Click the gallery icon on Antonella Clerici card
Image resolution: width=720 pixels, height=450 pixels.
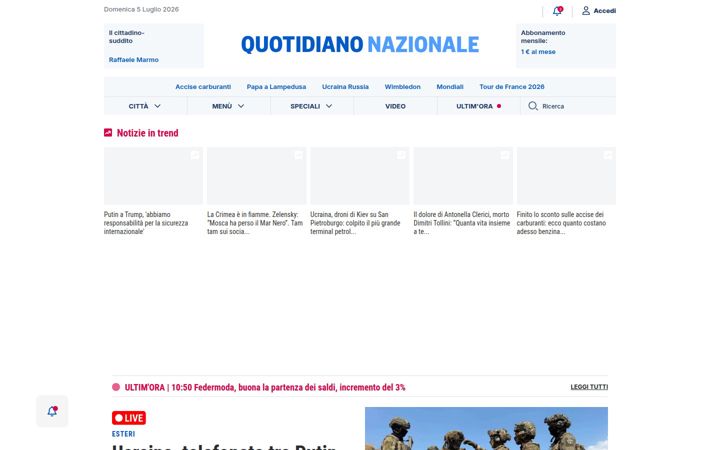tap(505, 155)
